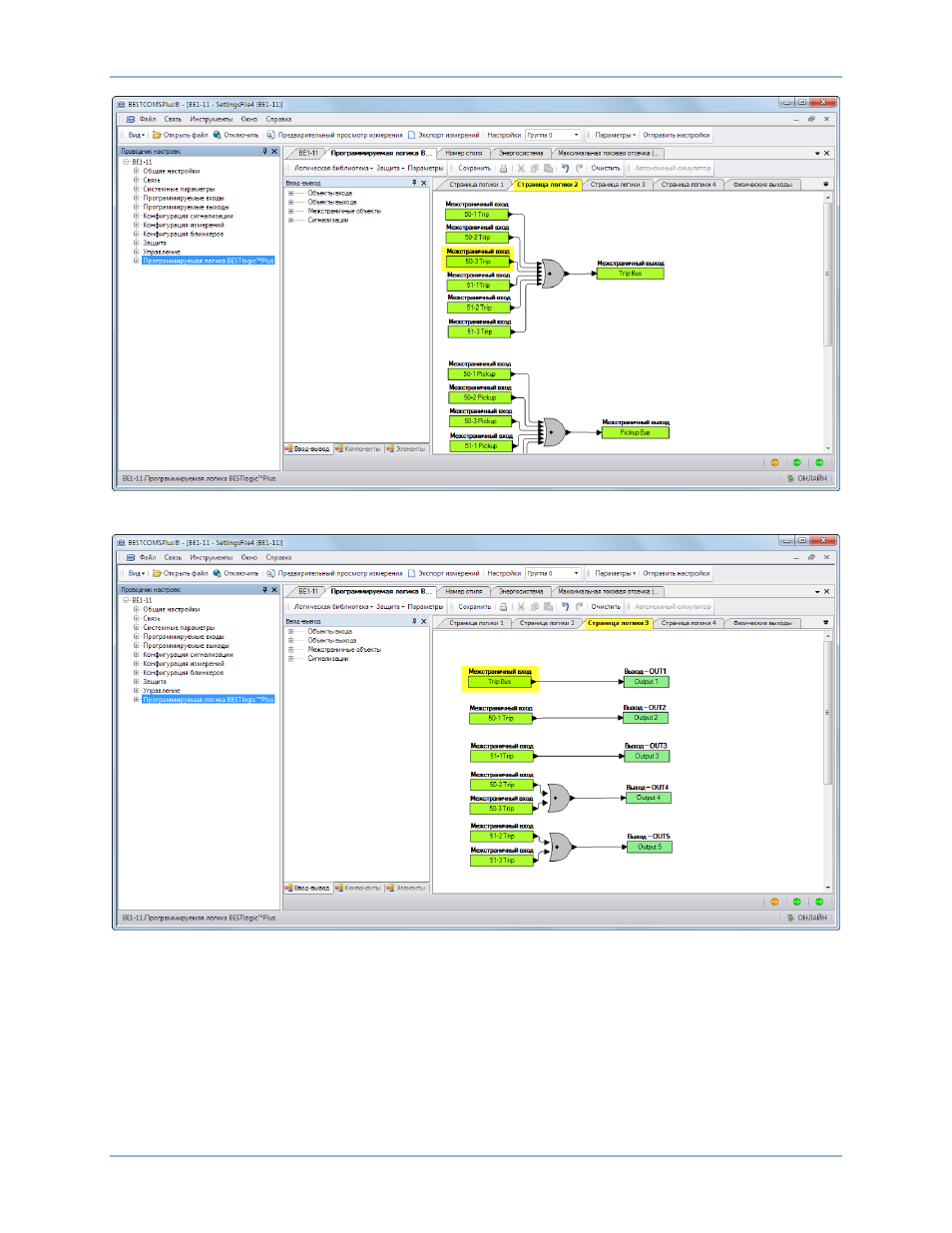Select Программируемая логика BESTlogicPlus tree item in upper window
The width and height of the screenshot is (952, 1233).
point(208,261)
